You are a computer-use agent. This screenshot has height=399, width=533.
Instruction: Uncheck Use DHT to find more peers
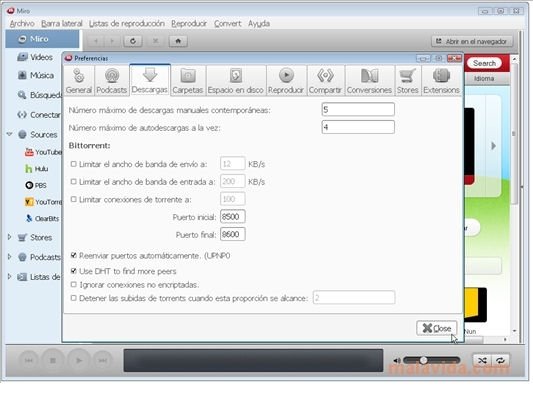[73, 271]
